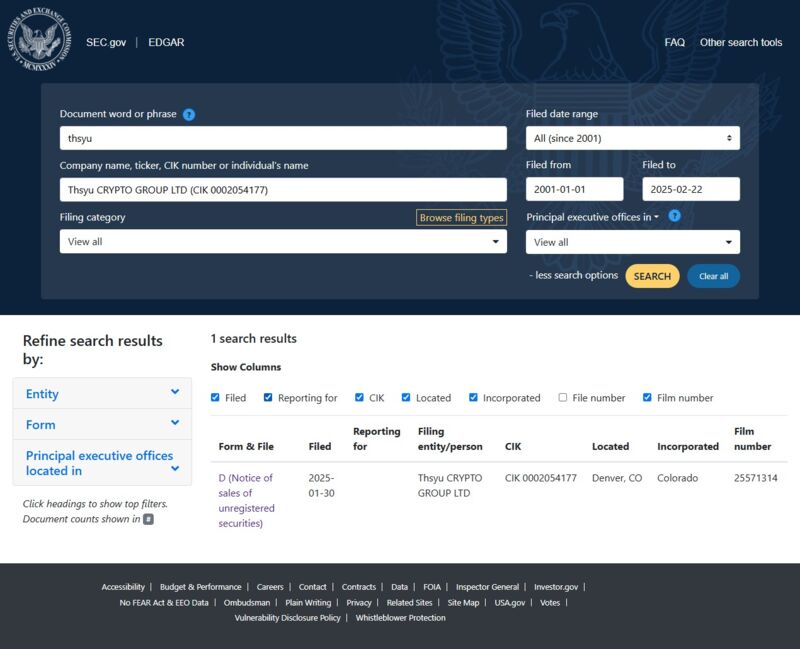
Task: Open Principal executive offices in label dropdown
Action: click(x=592, y=217)
